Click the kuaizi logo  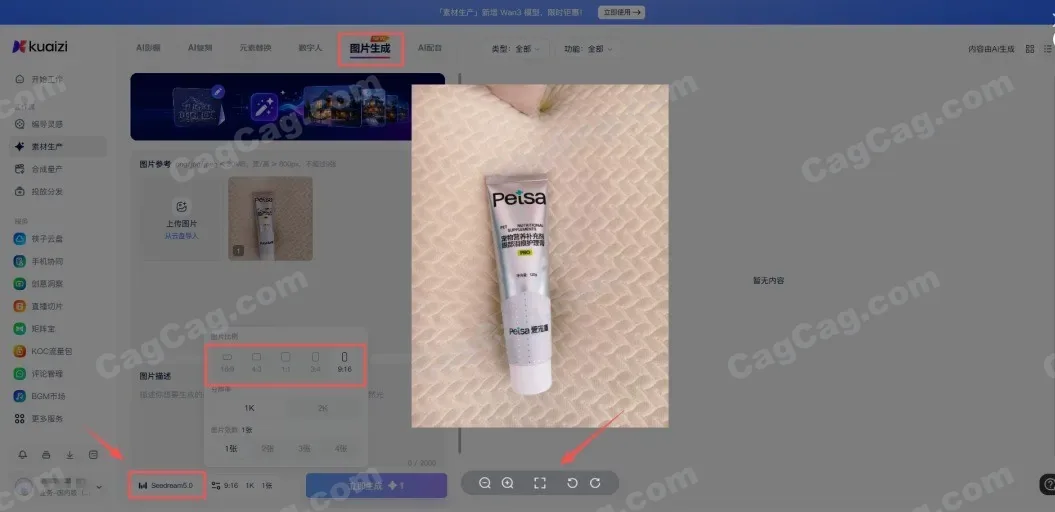tap(40, 46)
